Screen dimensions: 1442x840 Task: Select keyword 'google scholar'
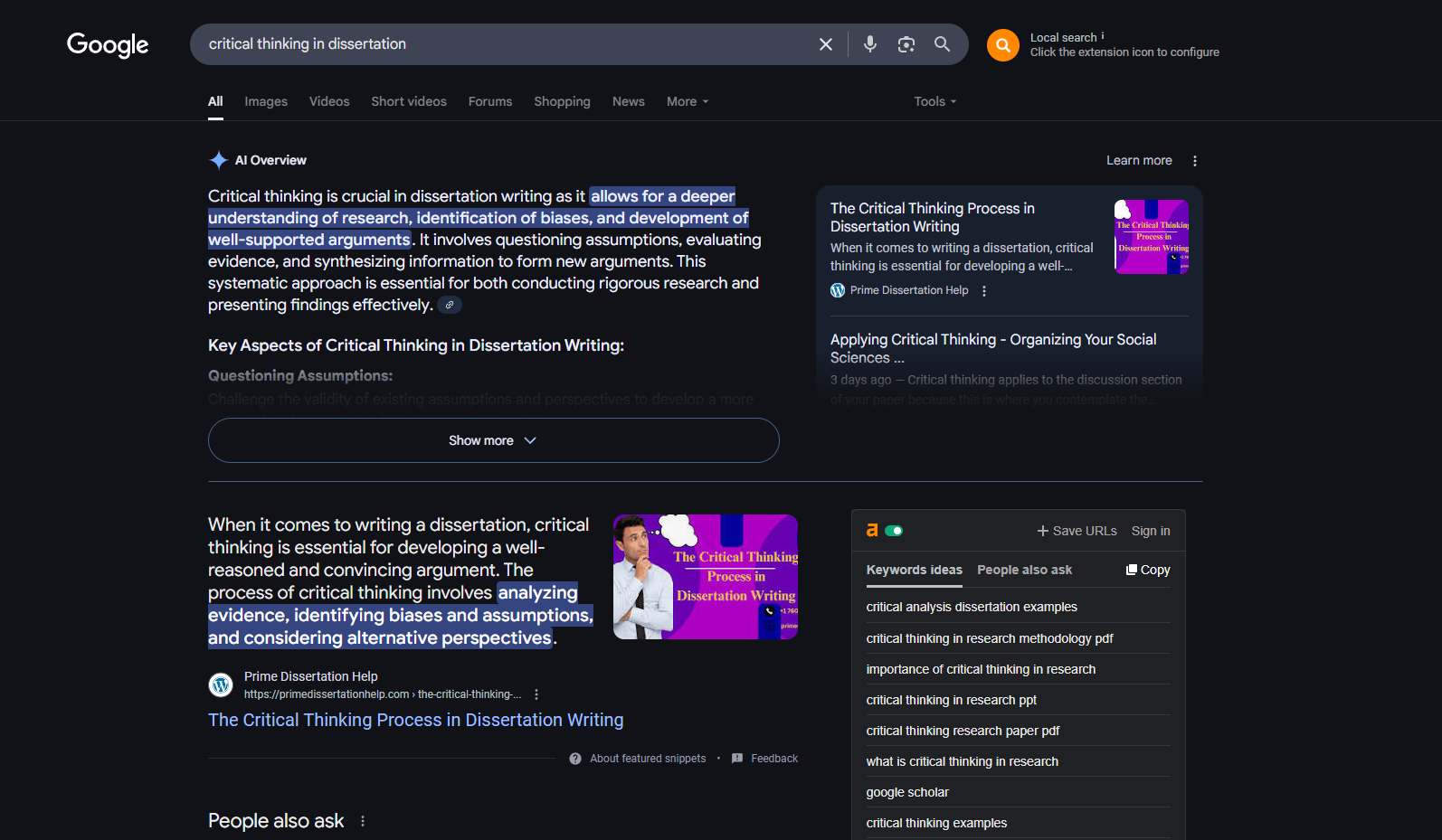point(907,792)
